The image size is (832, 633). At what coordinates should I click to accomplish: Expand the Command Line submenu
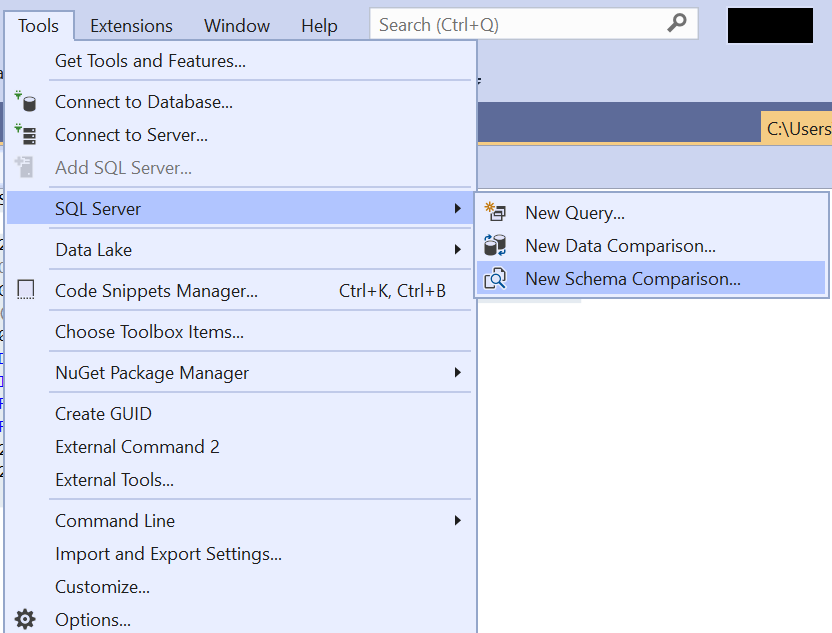pyautogui.click(x=458, y=521)
